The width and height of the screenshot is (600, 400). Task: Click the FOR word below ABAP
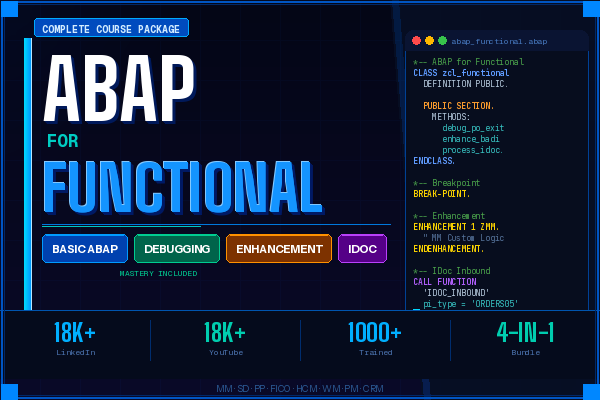(63, 141)
